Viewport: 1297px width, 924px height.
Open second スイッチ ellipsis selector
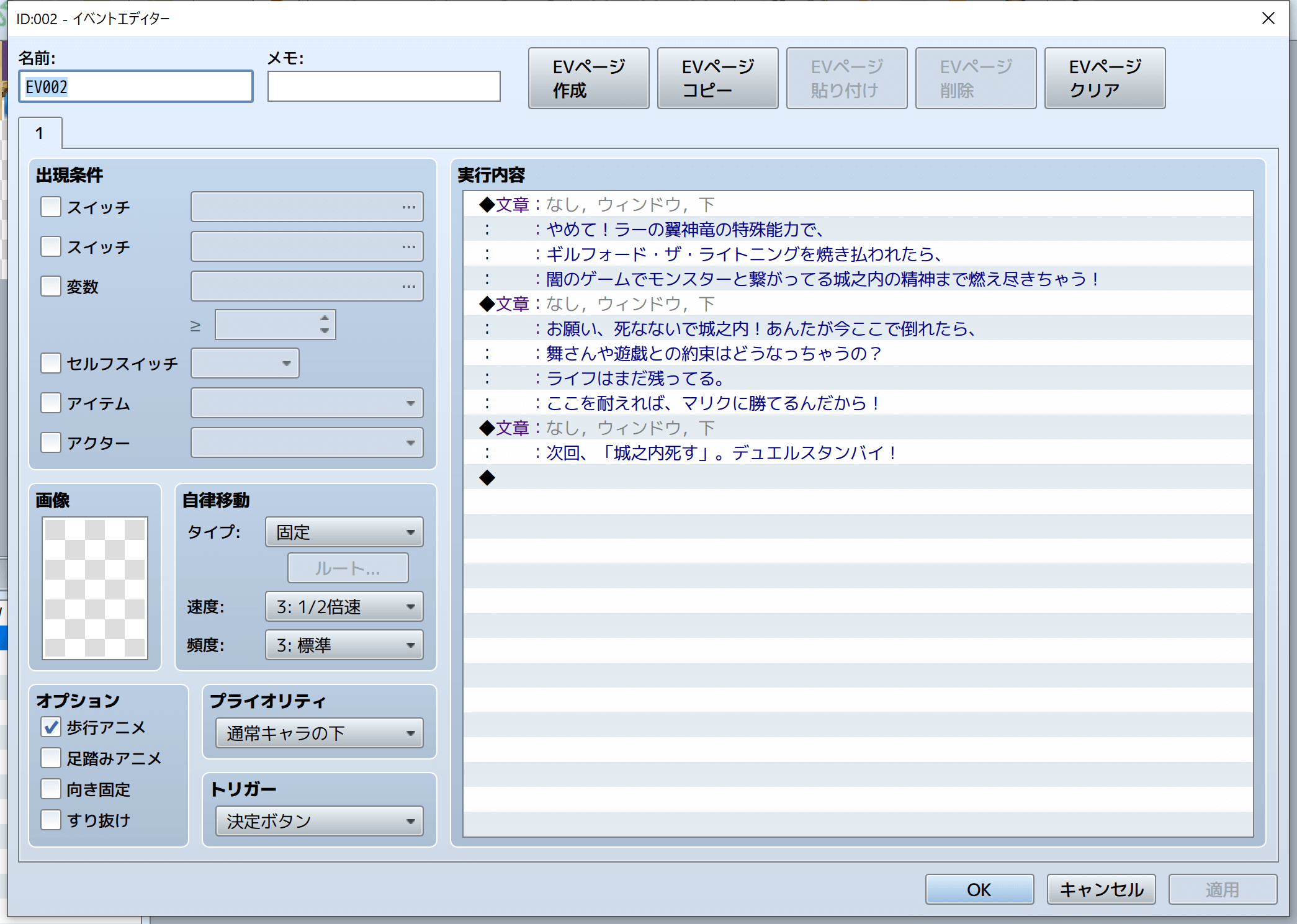click(408, 247)
